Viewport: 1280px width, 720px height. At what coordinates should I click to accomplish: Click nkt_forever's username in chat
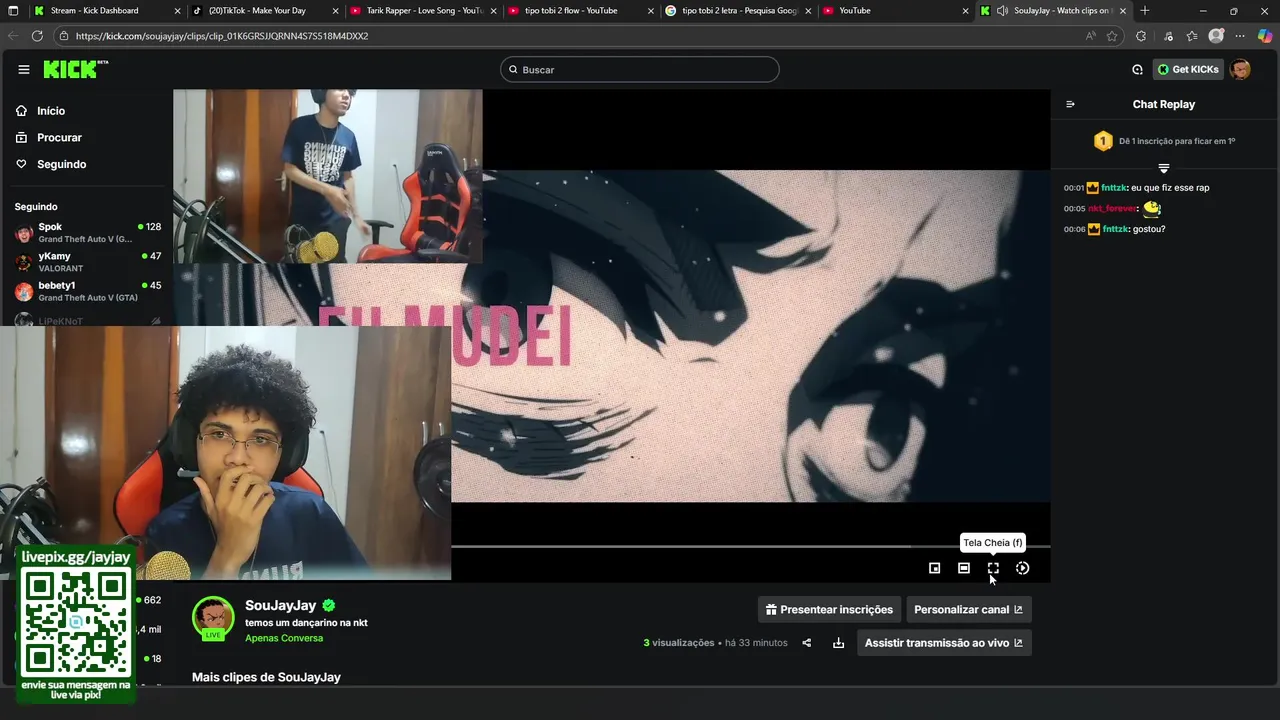[1112, 209]
